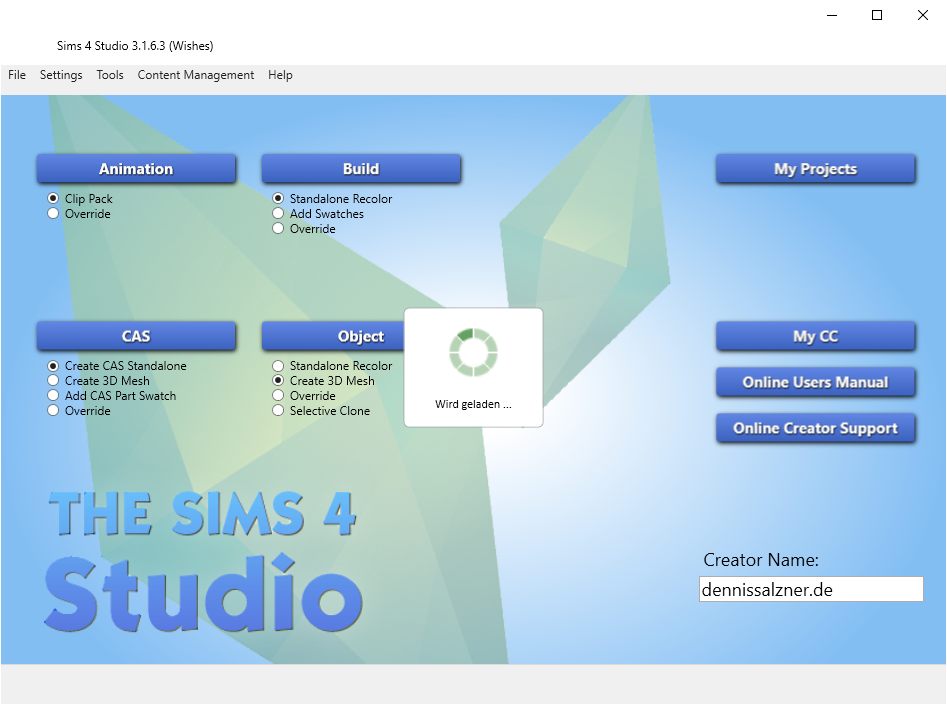Click the Animation button

tap(136, 169)
